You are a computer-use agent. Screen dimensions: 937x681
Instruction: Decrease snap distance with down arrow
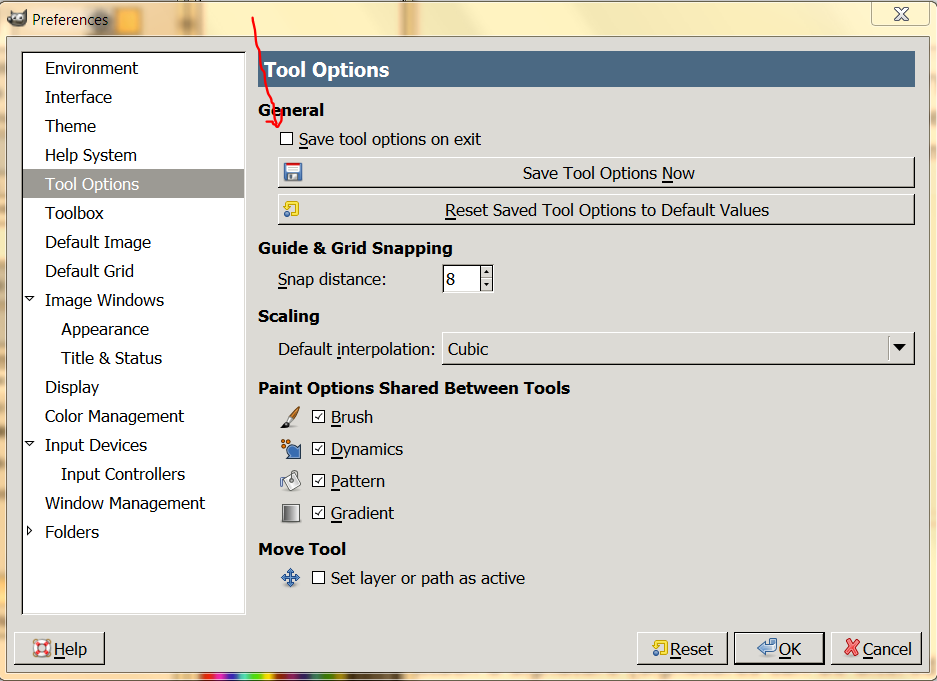click(x=486, y=285)
